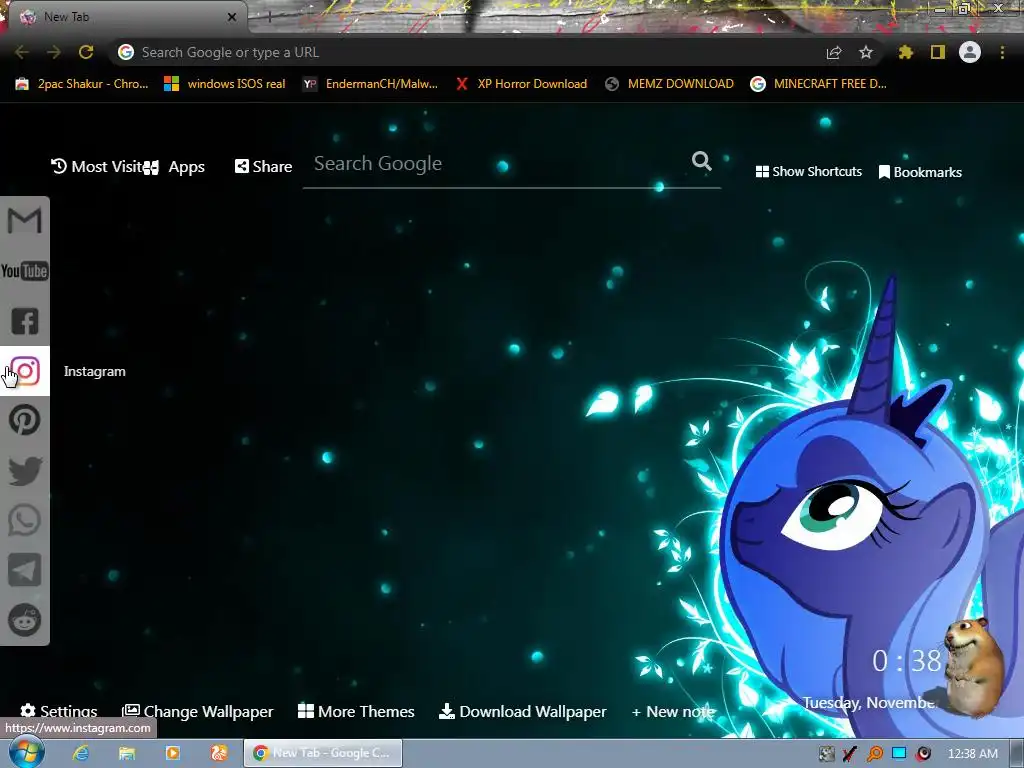This screenshot has width=1024, height=768.
Task: Open Pinterest sidebar shortcut
Action: click(25, 420)
